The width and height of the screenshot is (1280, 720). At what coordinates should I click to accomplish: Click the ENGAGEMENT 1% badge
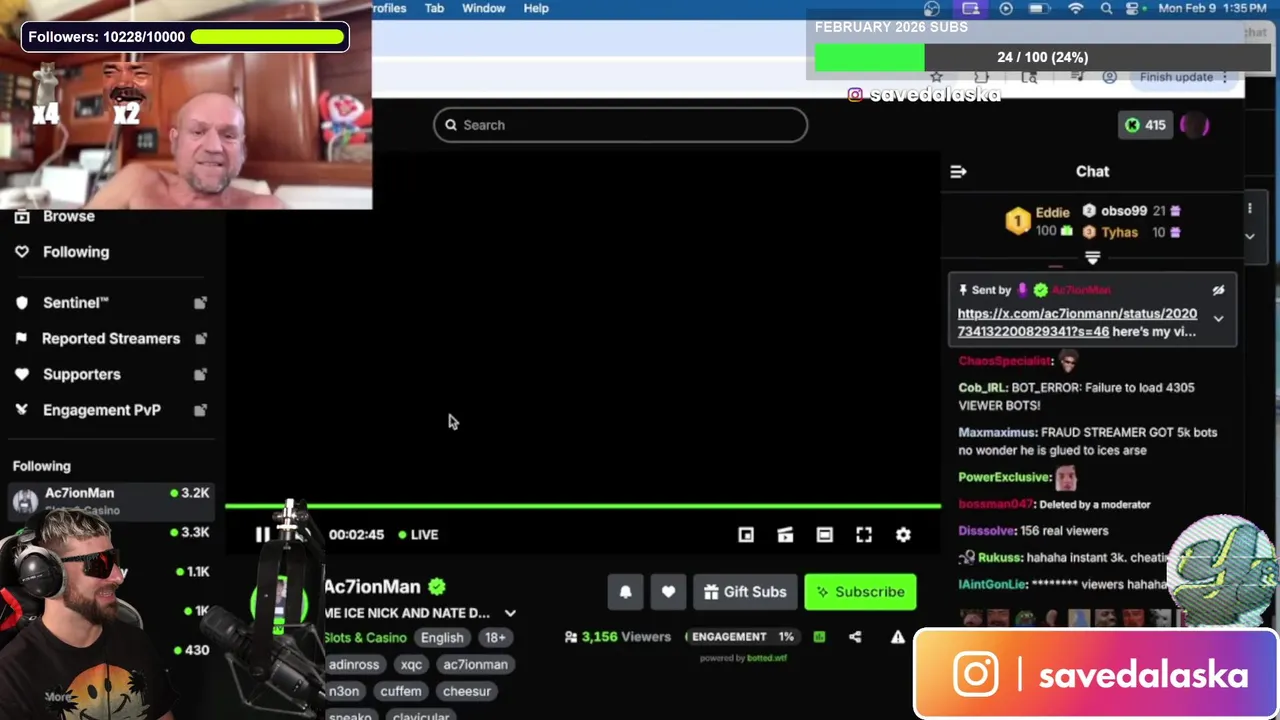743,637
